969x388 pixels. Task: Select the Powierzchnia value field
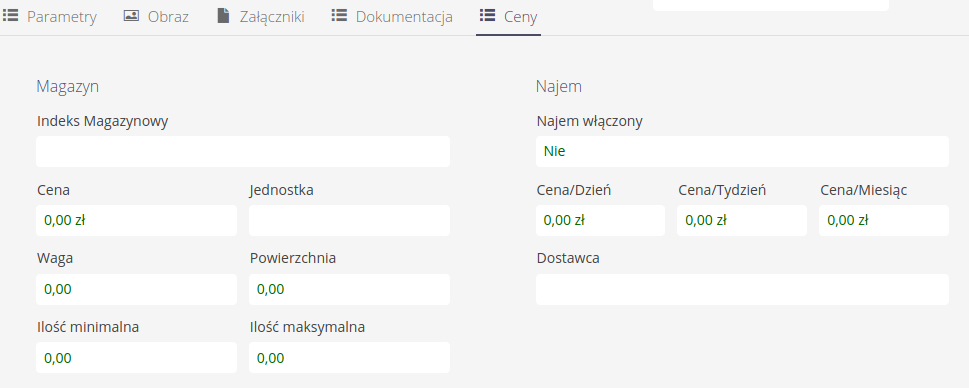(x=349, y=289)
